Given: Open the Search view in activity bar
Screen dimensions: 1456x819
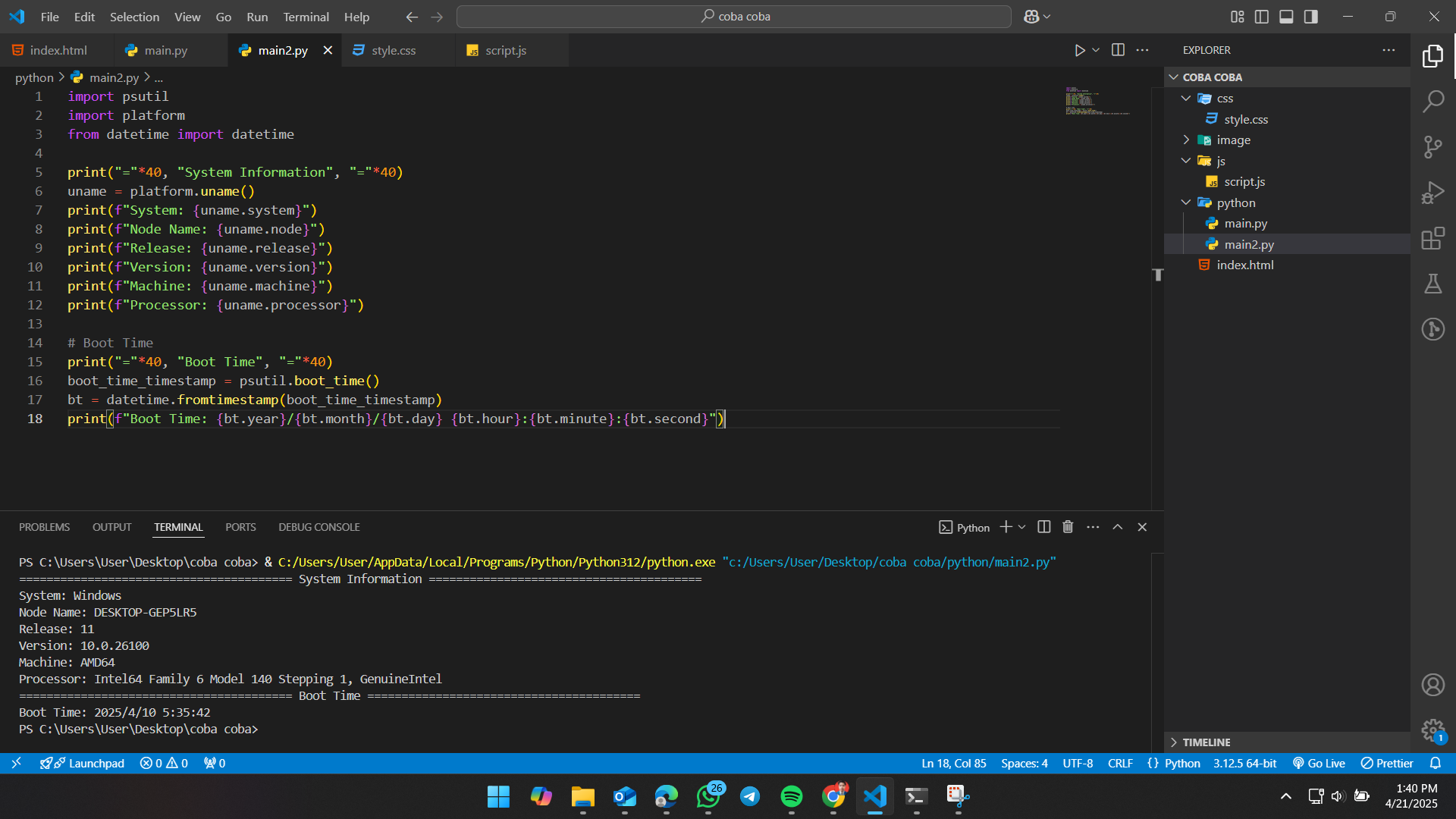Looking at the screenshot, I should coord(1433,101).
